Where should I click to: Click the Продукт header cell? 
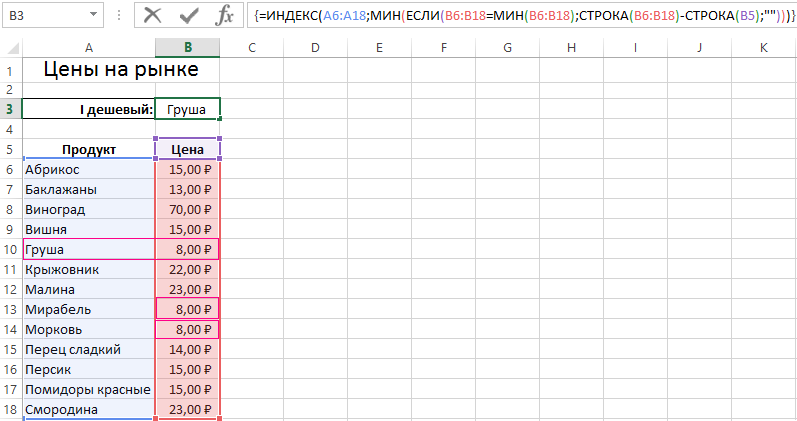89,149
